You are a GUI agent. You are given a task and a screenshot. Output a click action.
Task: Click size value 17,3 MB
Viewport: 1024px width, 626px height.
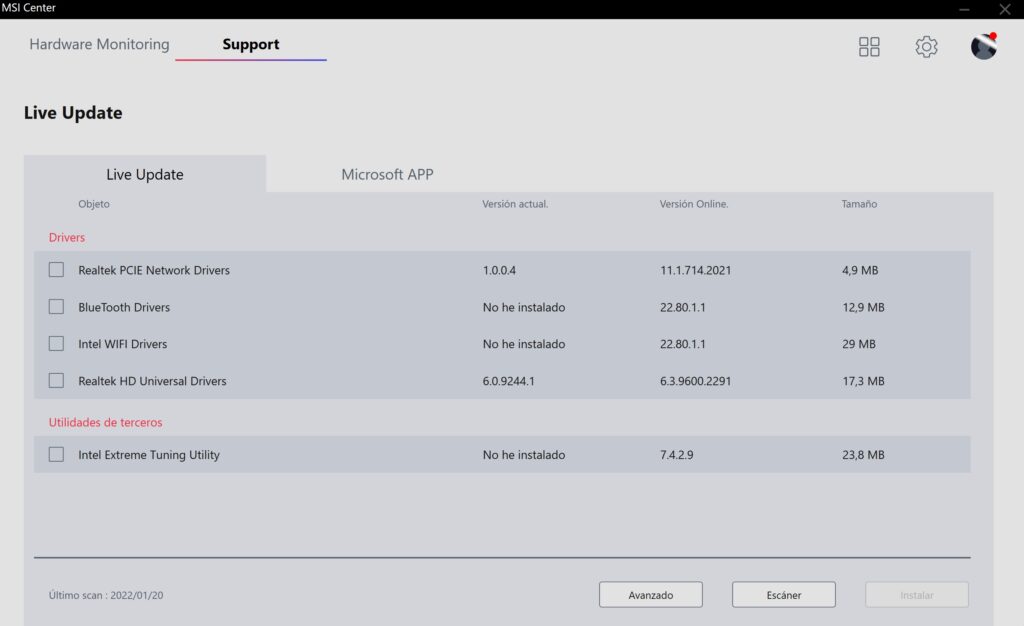click(x=863, y=381)
